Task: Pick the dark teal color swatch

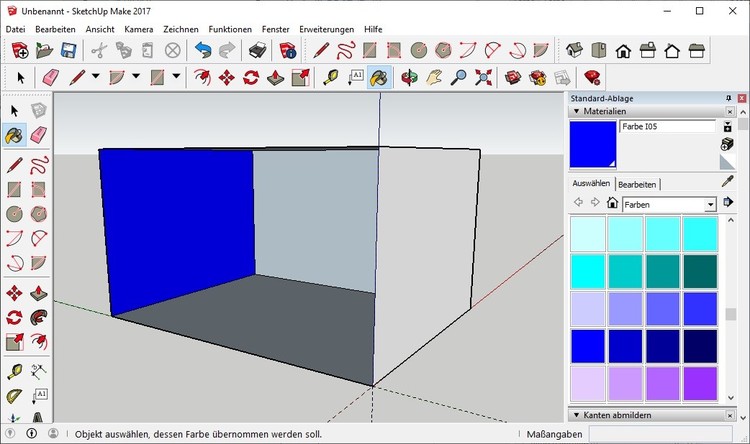Action: point(700,270)
